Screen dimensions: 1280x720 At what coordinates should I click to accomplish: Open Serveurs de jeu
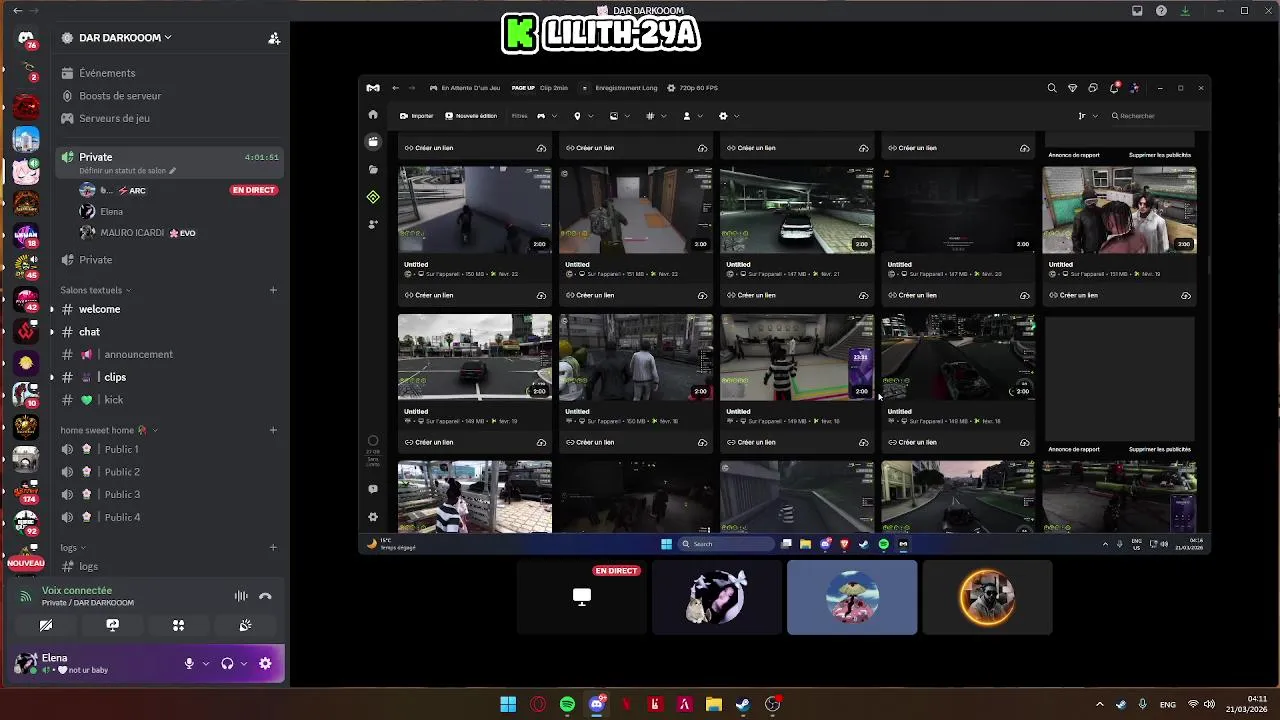(170, 118)
